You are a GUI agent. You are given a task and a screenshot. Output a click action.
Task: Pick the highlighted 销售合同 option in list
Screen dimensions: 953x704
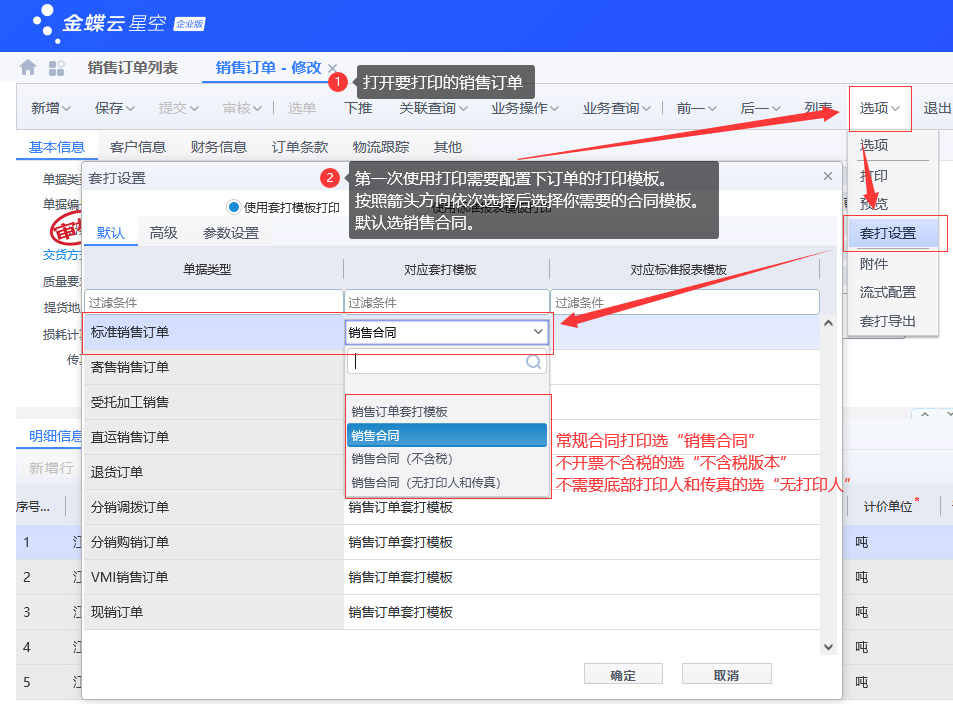click(x=447, y=435)
